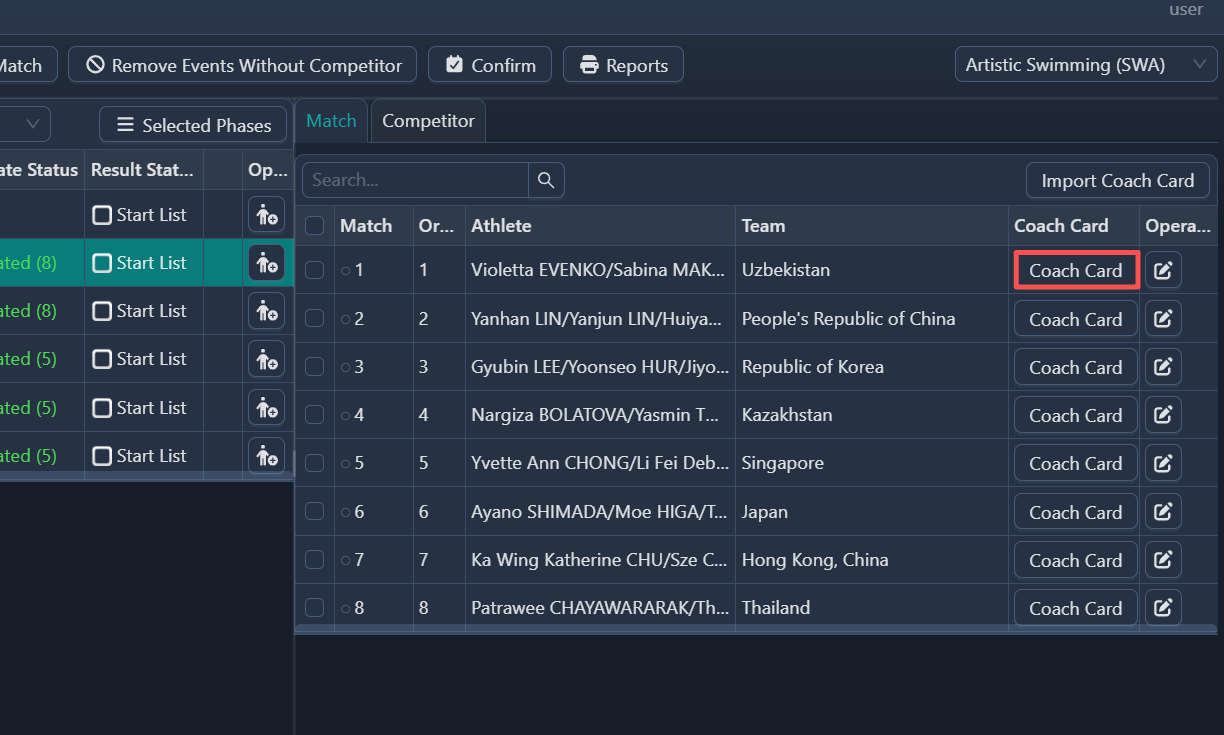Click edit icon for Singapore row
This screenshot has height=735, width=1224.
pyautogui.click(x=1163, y=463)
